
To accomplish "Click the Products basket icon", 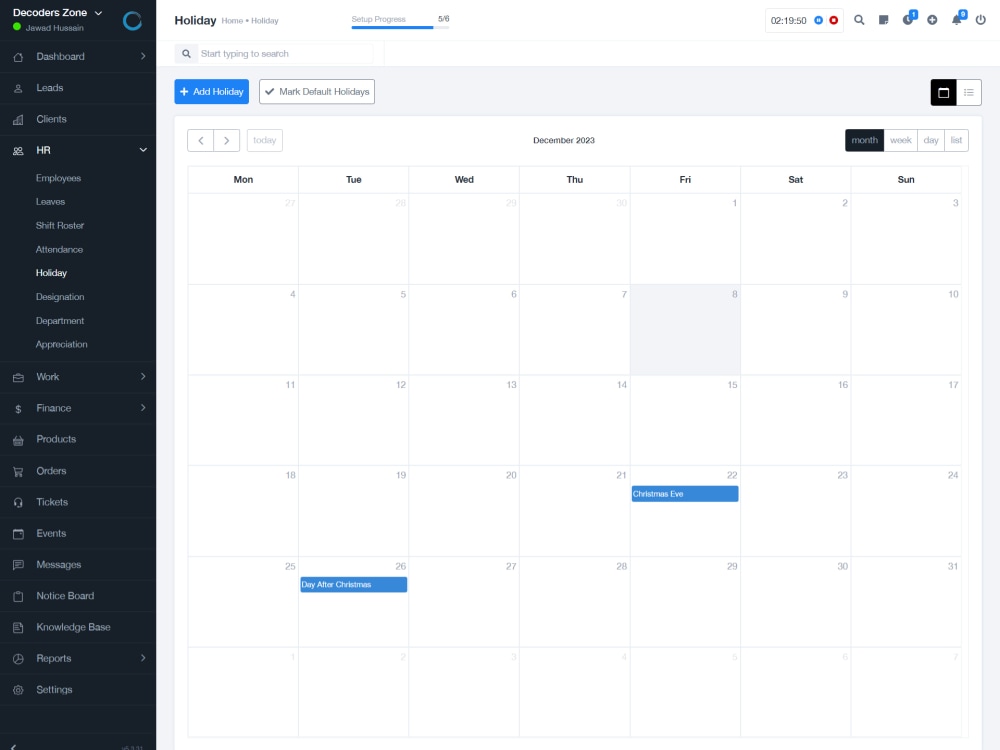I will pyautogui.click(x=18, y=440).
